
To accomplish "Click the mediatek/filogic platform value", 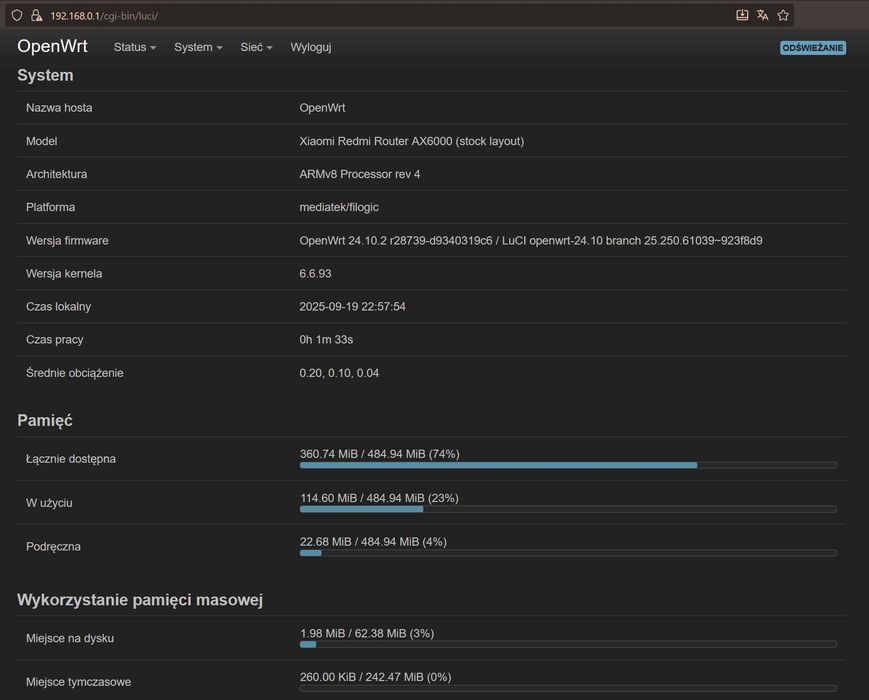I will point(339,207).
